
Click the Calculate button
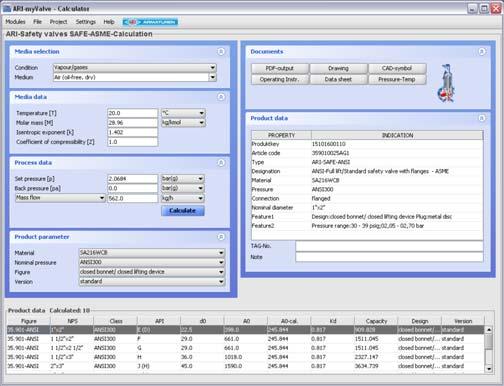tap(183, 211)
